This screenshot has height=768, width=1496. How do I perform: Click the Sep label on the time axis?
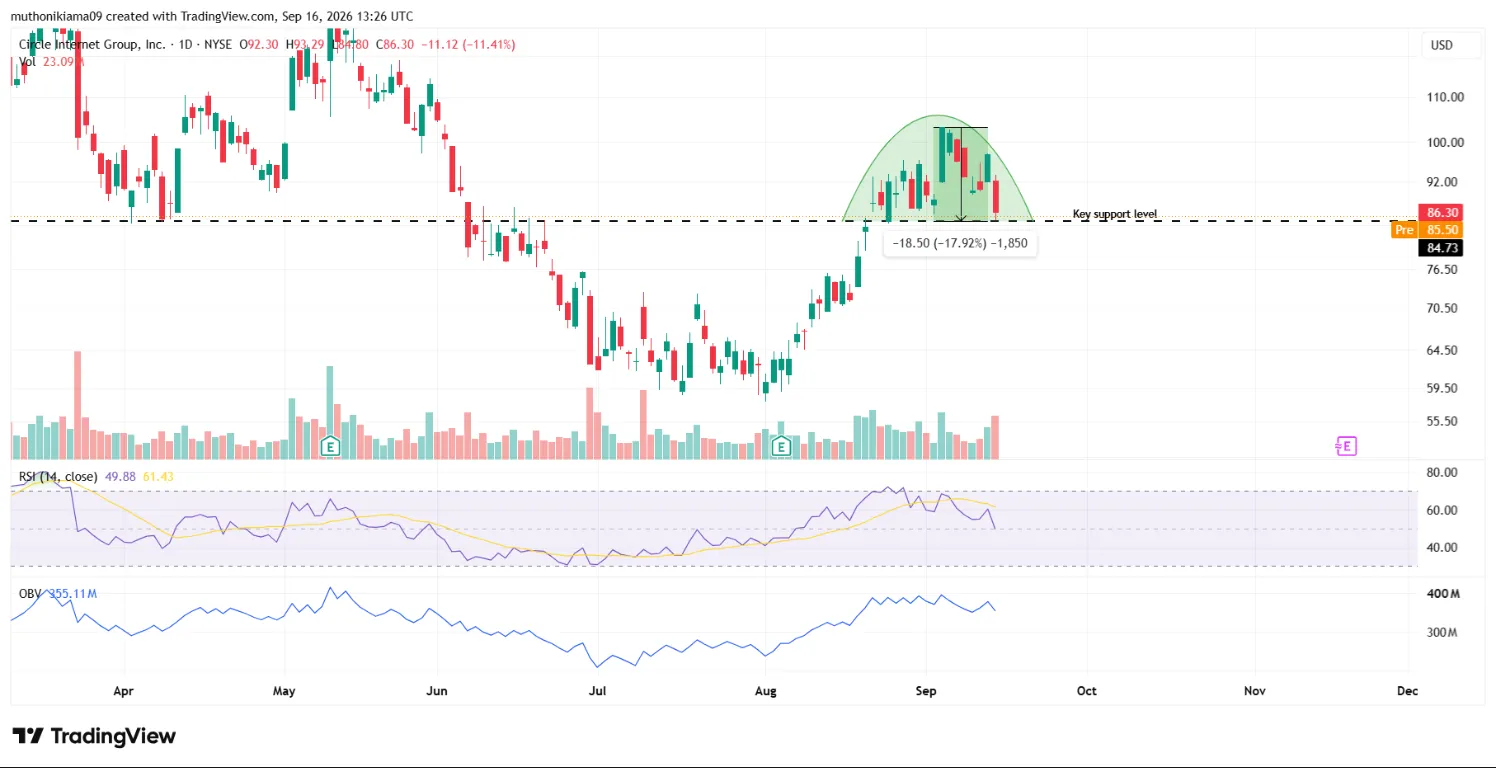point(926,691)
